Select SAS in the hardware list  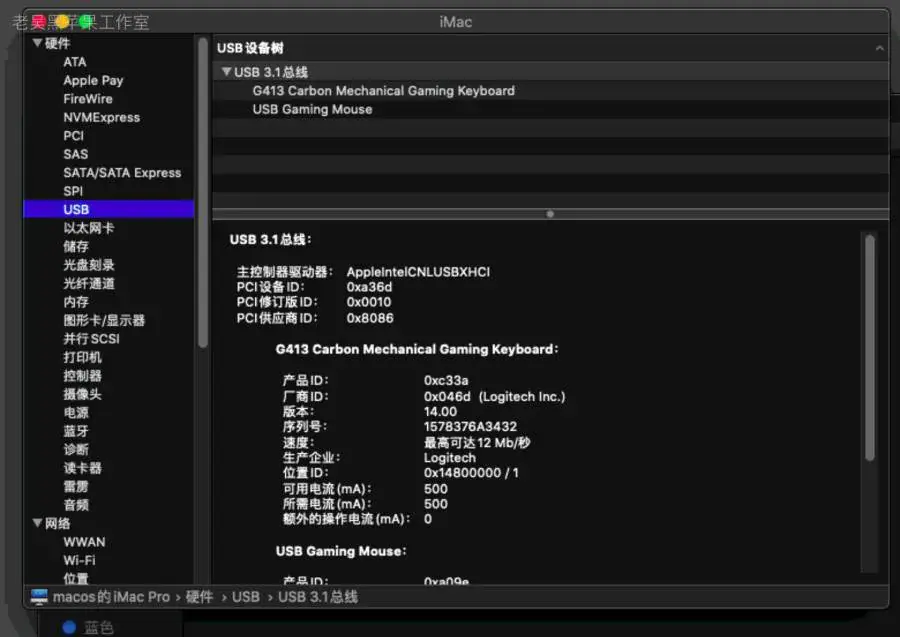(x=76, y=154)
